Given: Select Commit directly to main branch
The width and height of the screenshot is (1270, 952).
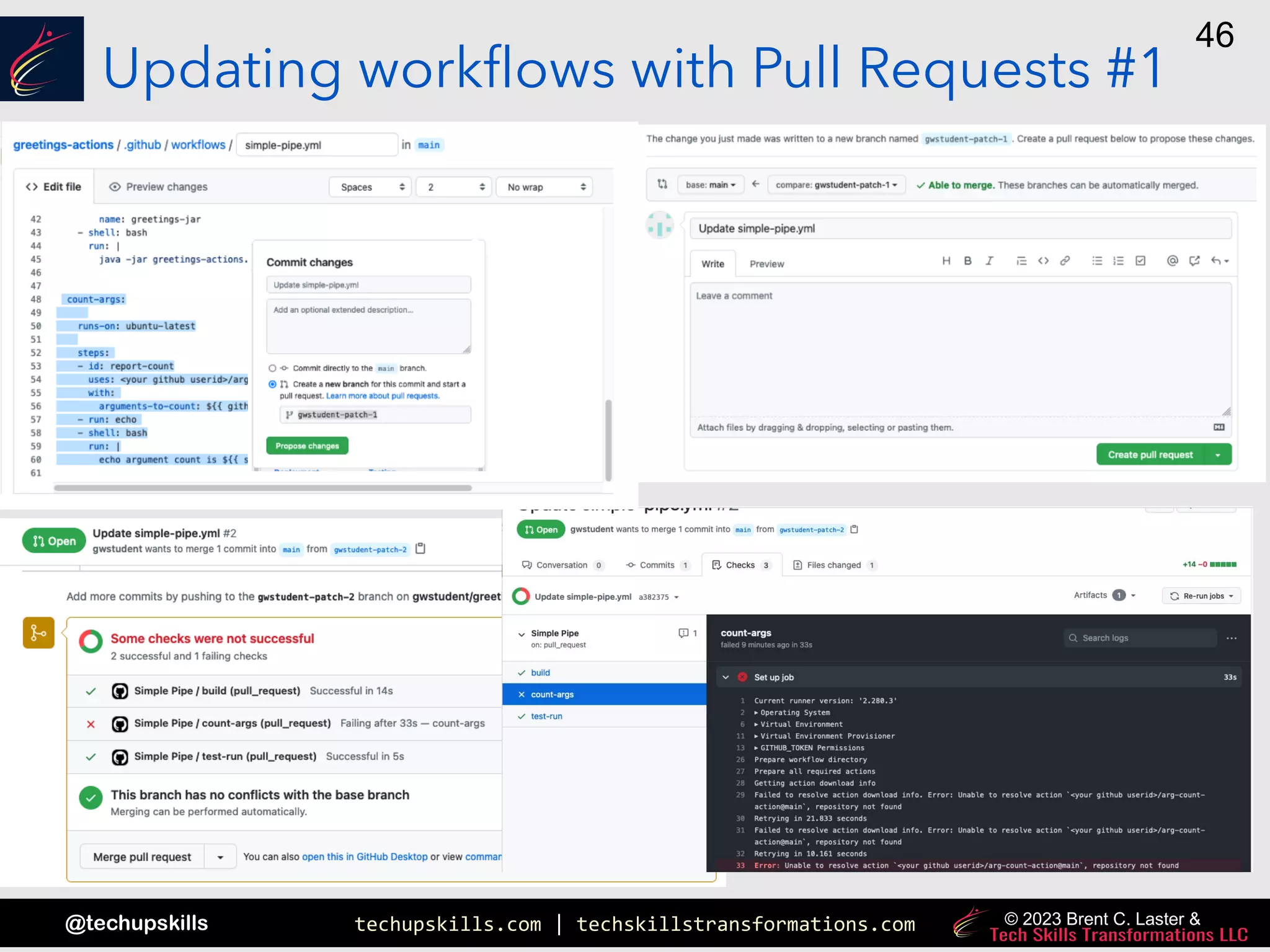Looking at the screenshot, I should click(x=272, y=368).
